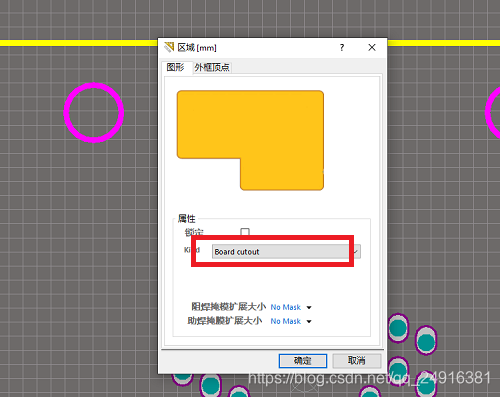Switch to the 图形 tab
The image size is (500, 397).
176,67
